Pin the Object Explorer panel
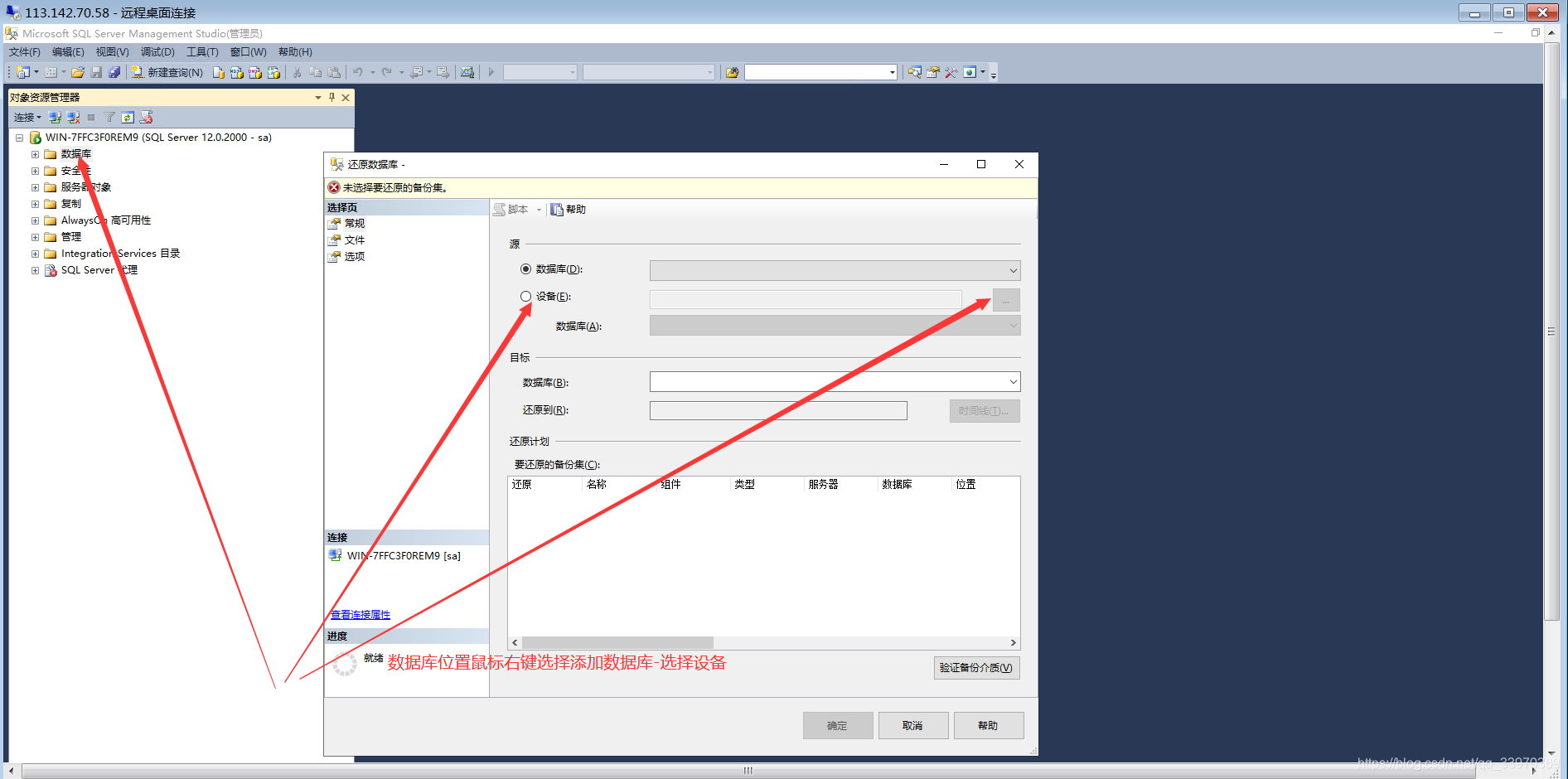This screenshot has width=1568, height=779. click(332, 97)
